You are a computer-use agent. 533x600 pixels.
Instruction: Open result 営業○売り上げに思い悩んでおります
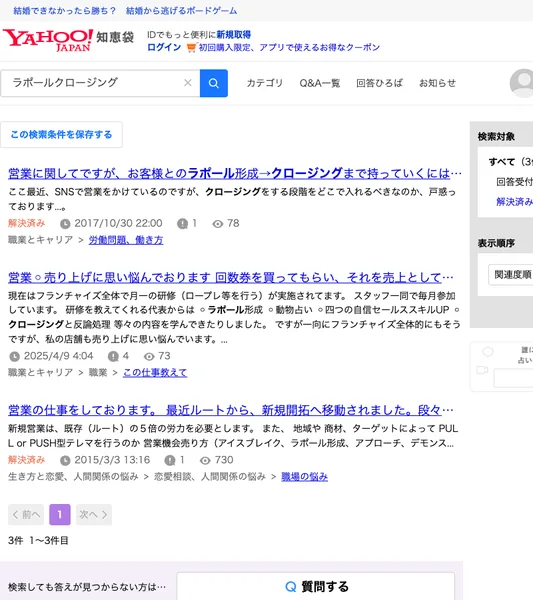pos(231,277)
